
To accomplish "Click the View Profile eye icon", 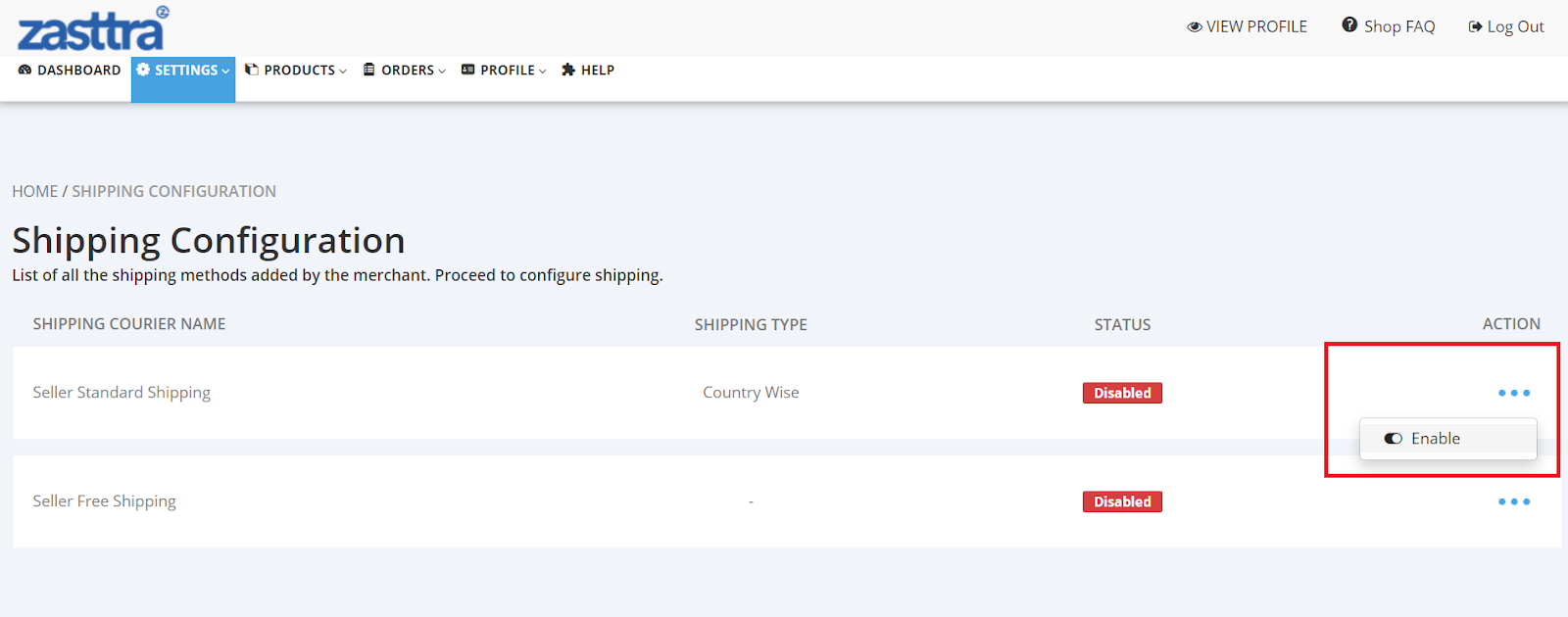I will coord(1195,26).
